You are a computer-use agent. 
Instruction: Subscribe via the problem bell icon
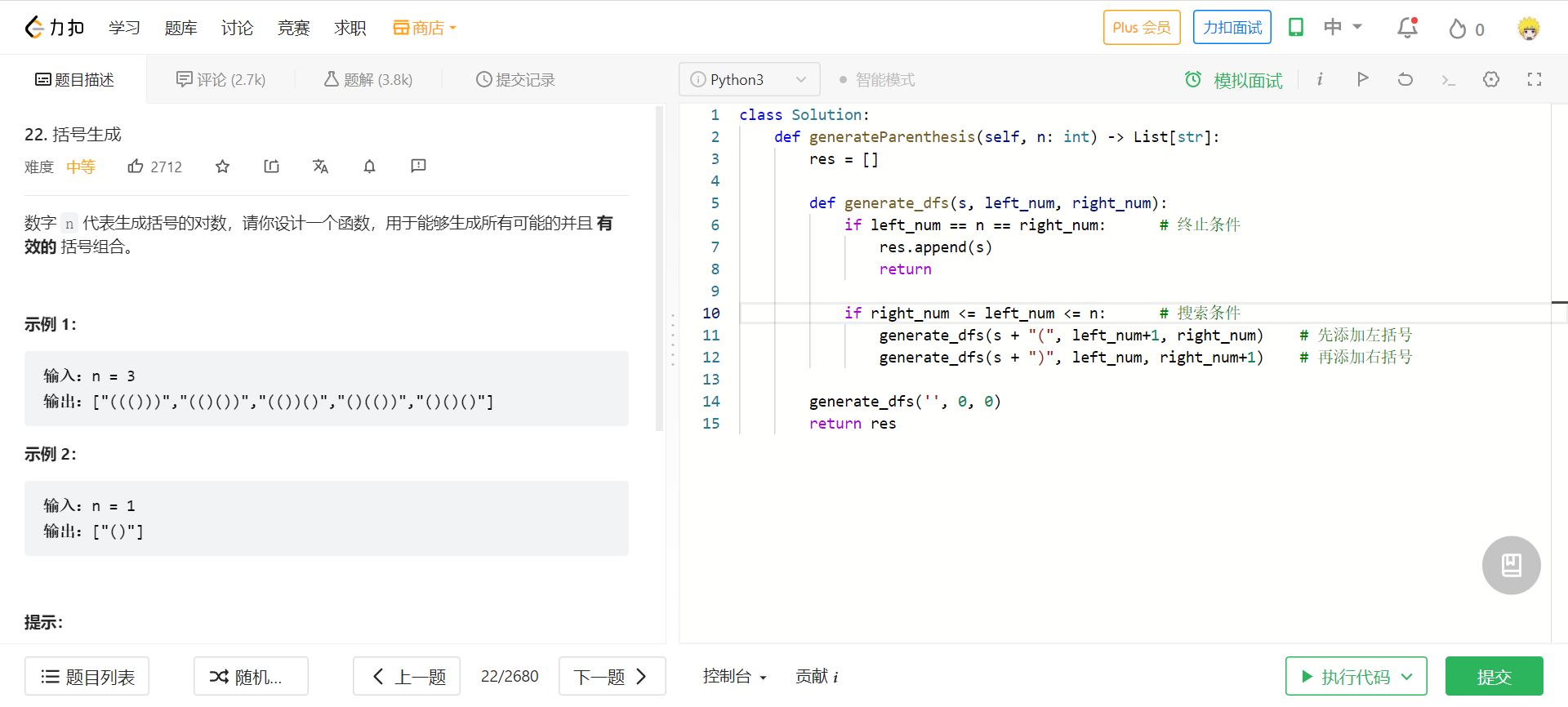(369, 167)
